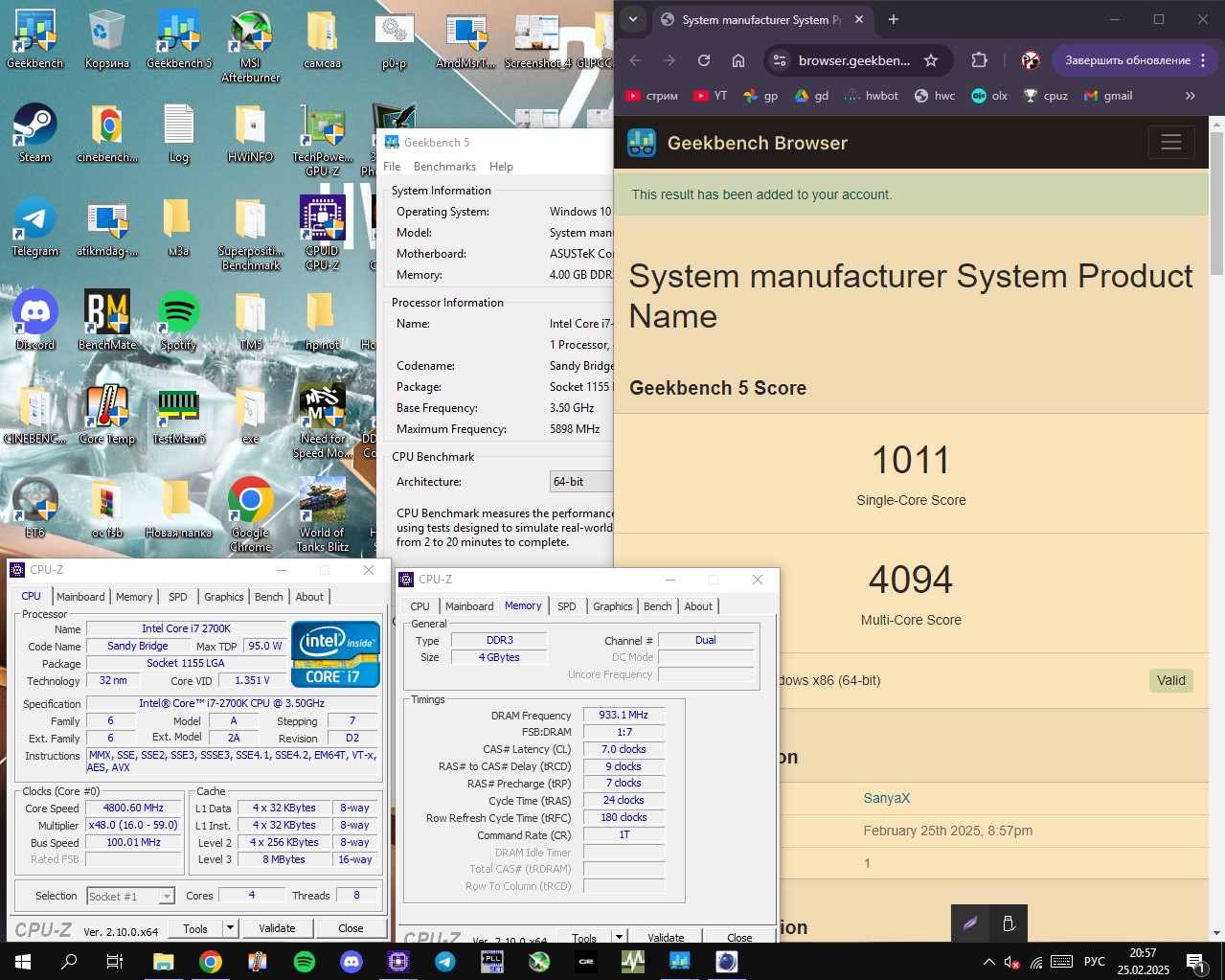Go to the Chrome home page
Screen dimensions: 1225x980
click(x=738, y=60)
